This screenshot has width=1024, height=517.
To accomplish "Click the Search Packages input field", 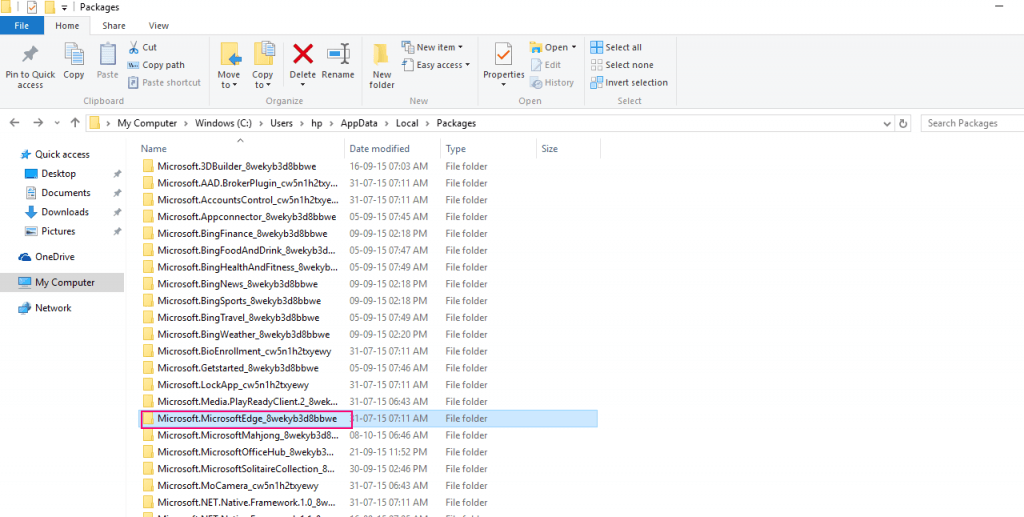I will (x=970, y=123).
